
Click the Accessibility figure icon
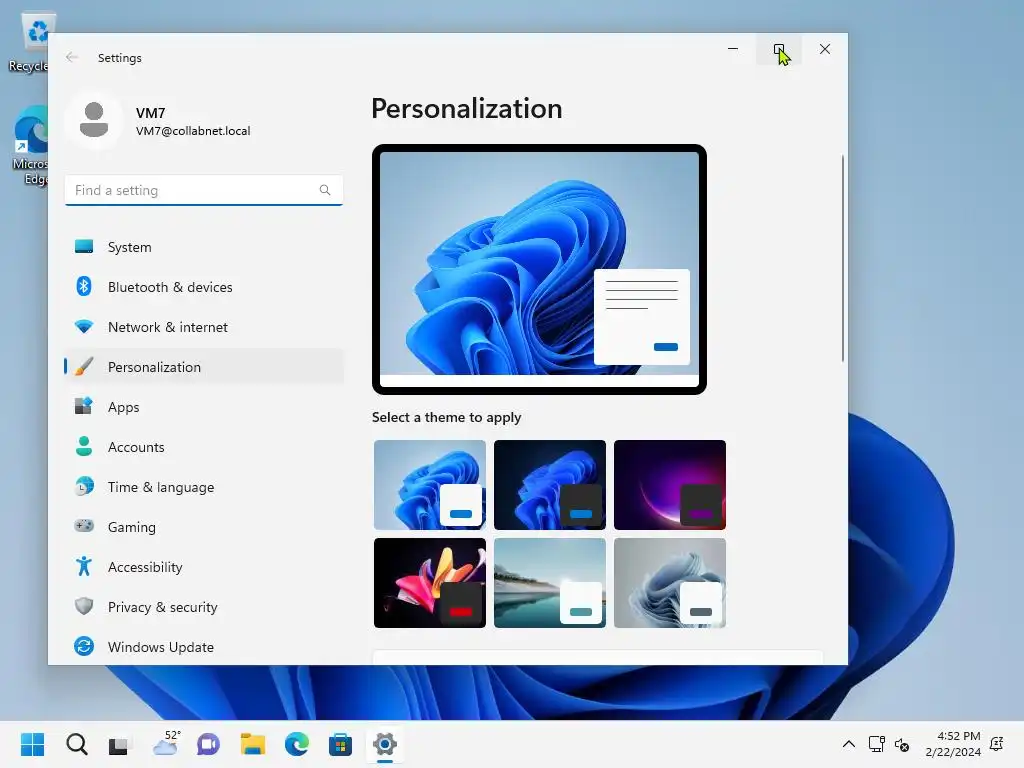pos(84,566)
